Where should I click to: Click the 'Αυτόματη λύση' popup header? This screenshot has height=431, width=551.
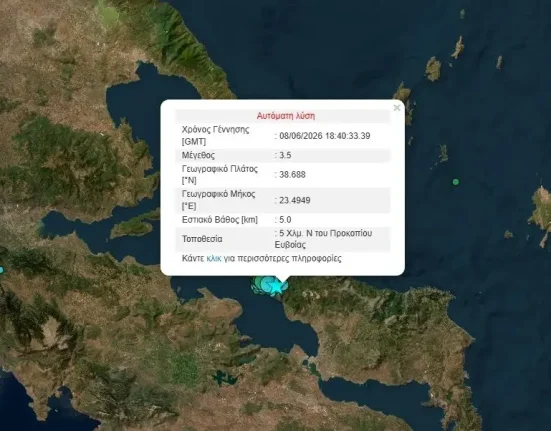pos(286,116)
